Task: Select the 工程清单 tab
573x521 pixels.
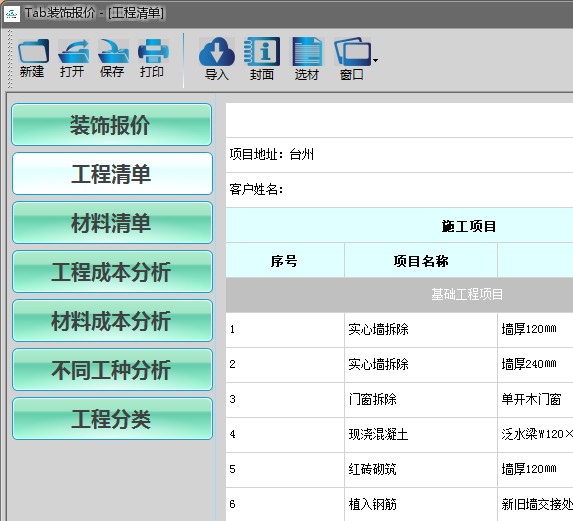Action: (112, 174)
